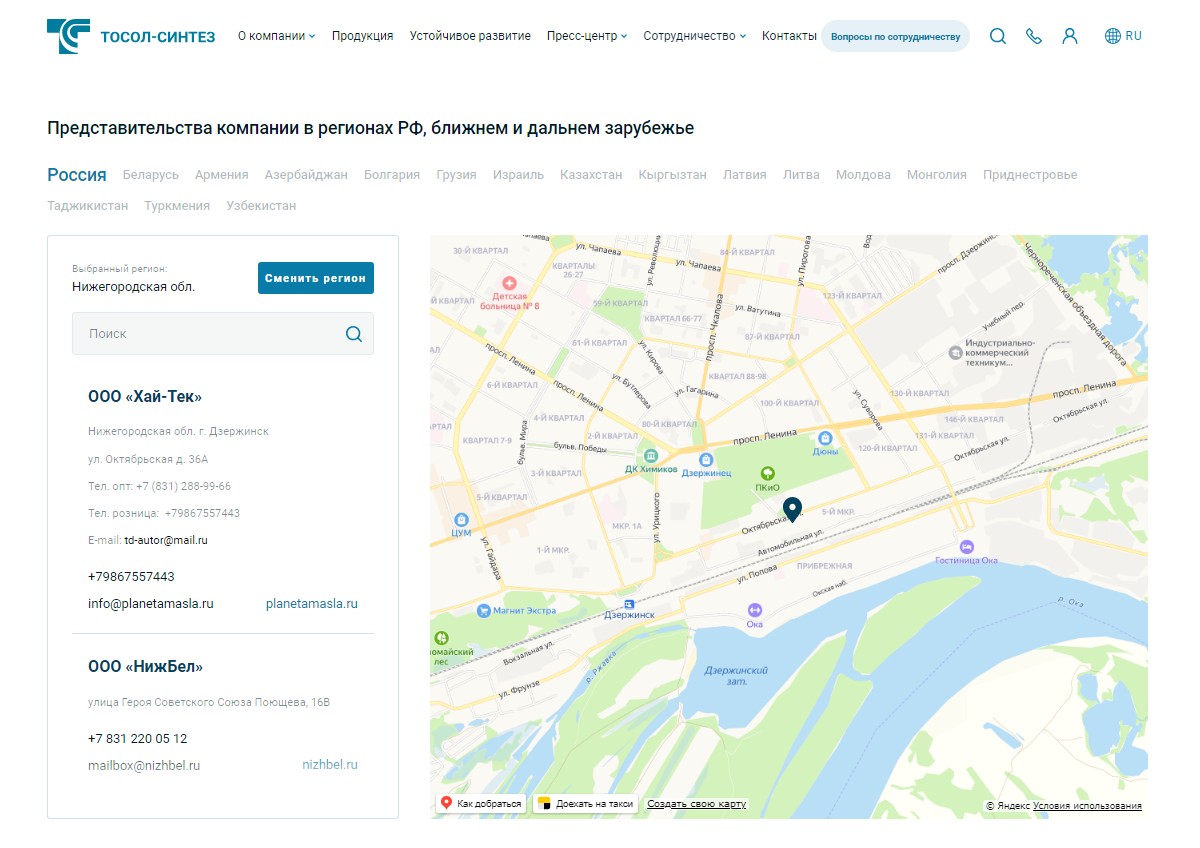1200x848 pixels.
Task: Select Казахстан country tab
Action: pos(591,175)
